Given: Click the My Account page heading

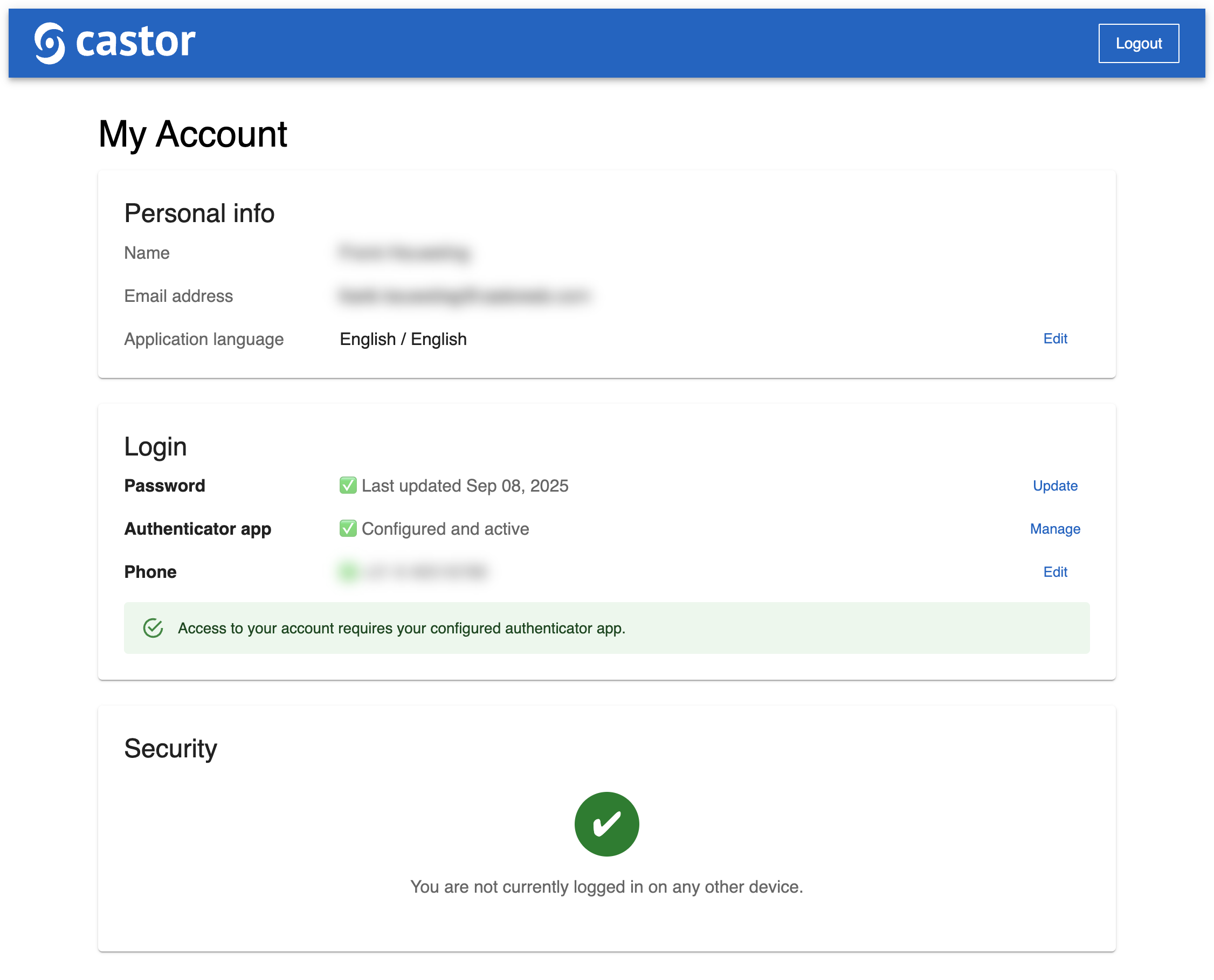Looking at the screenshot, I should pyautogui.click(x=192, y=134).
